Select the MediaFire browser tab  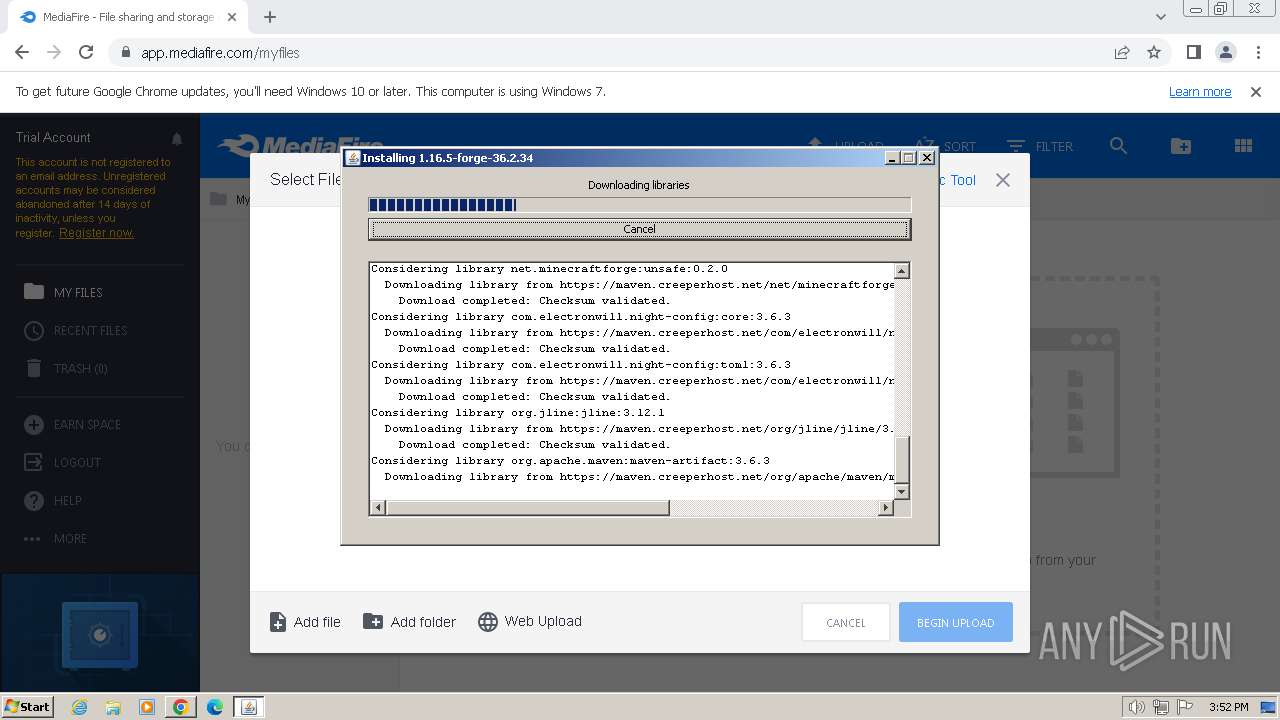pos(128,17)
